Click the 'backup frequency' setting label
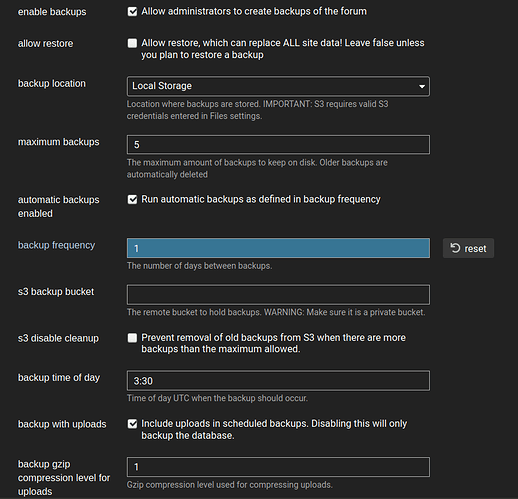Screen dimensions: 518x499 pos(56,245)
